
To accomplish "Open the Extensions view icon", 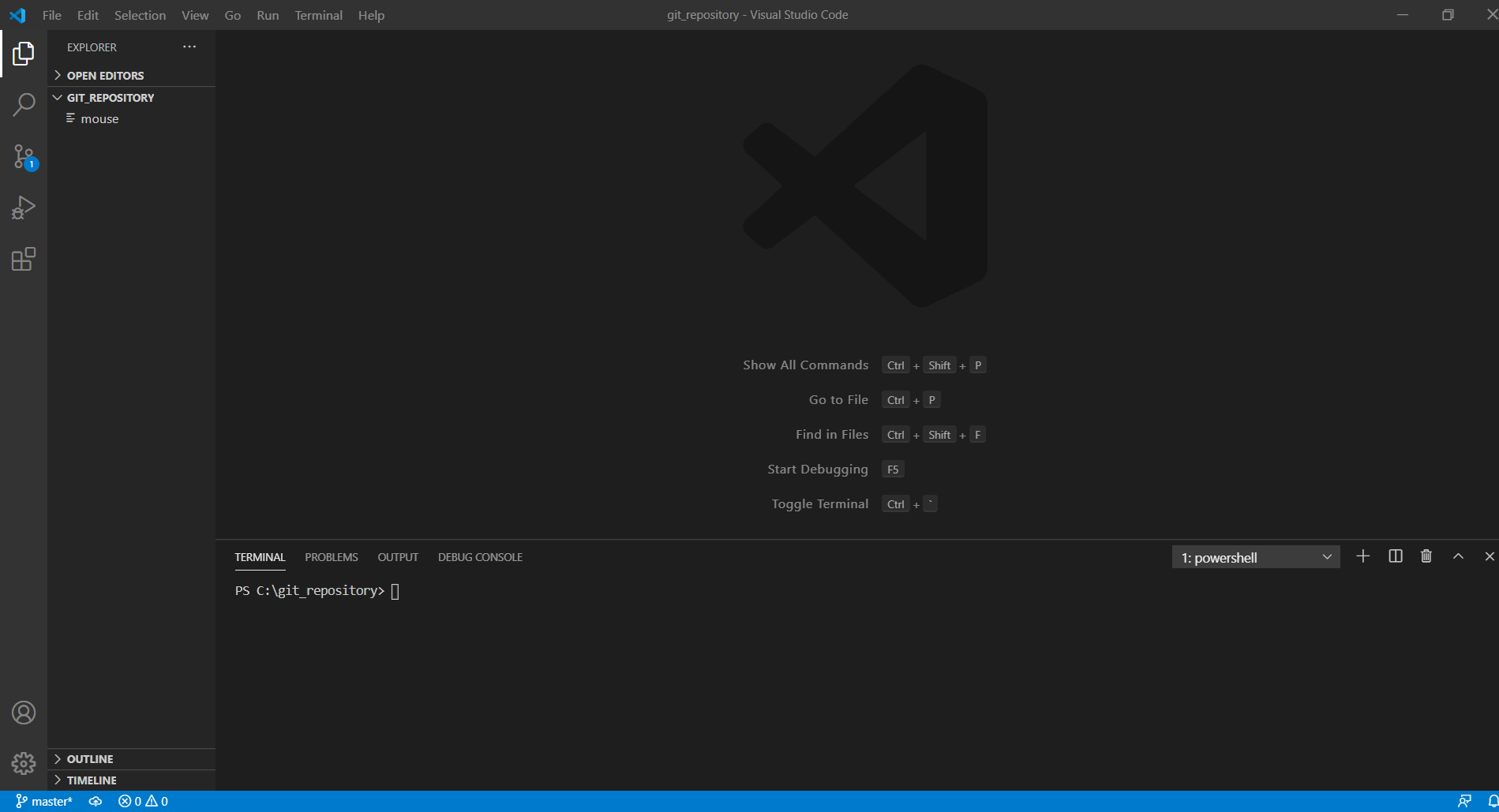I will (x=24, y=260).
